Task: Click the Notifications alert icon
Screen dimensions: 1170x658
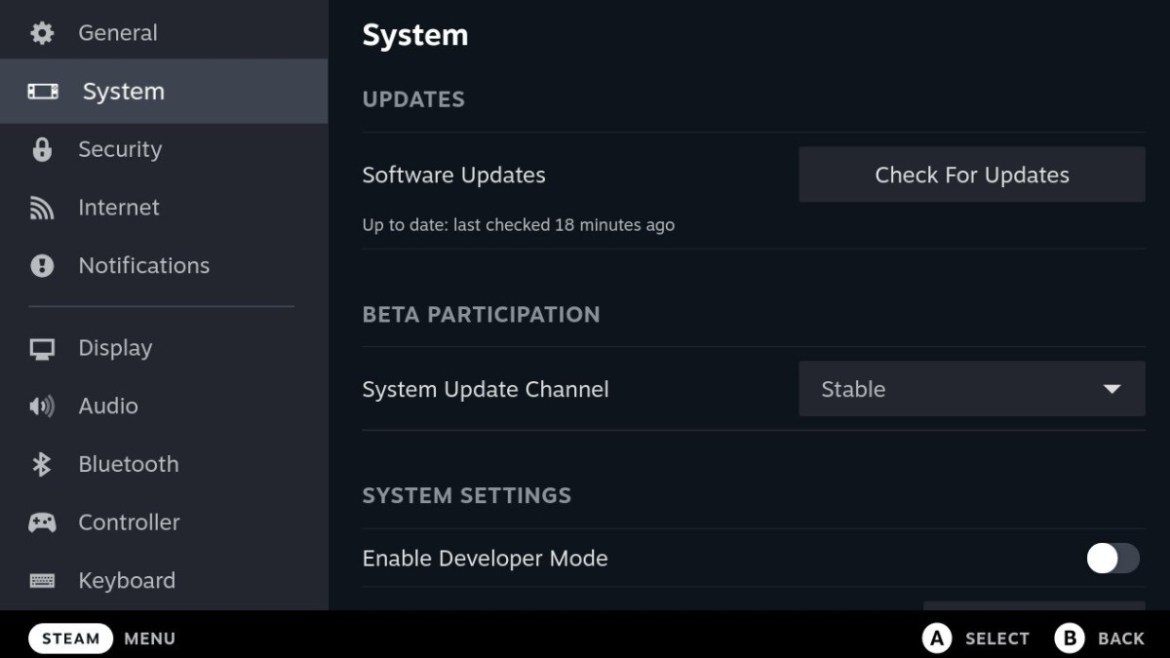Action: coord(42,266)
